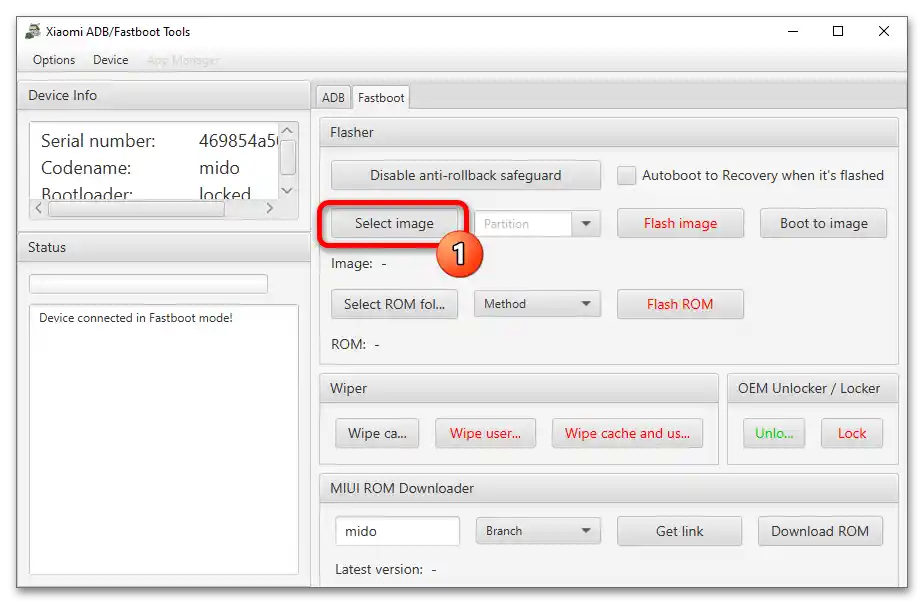
Task: Click the Wipe userdata button
Action: click(486, 433)
